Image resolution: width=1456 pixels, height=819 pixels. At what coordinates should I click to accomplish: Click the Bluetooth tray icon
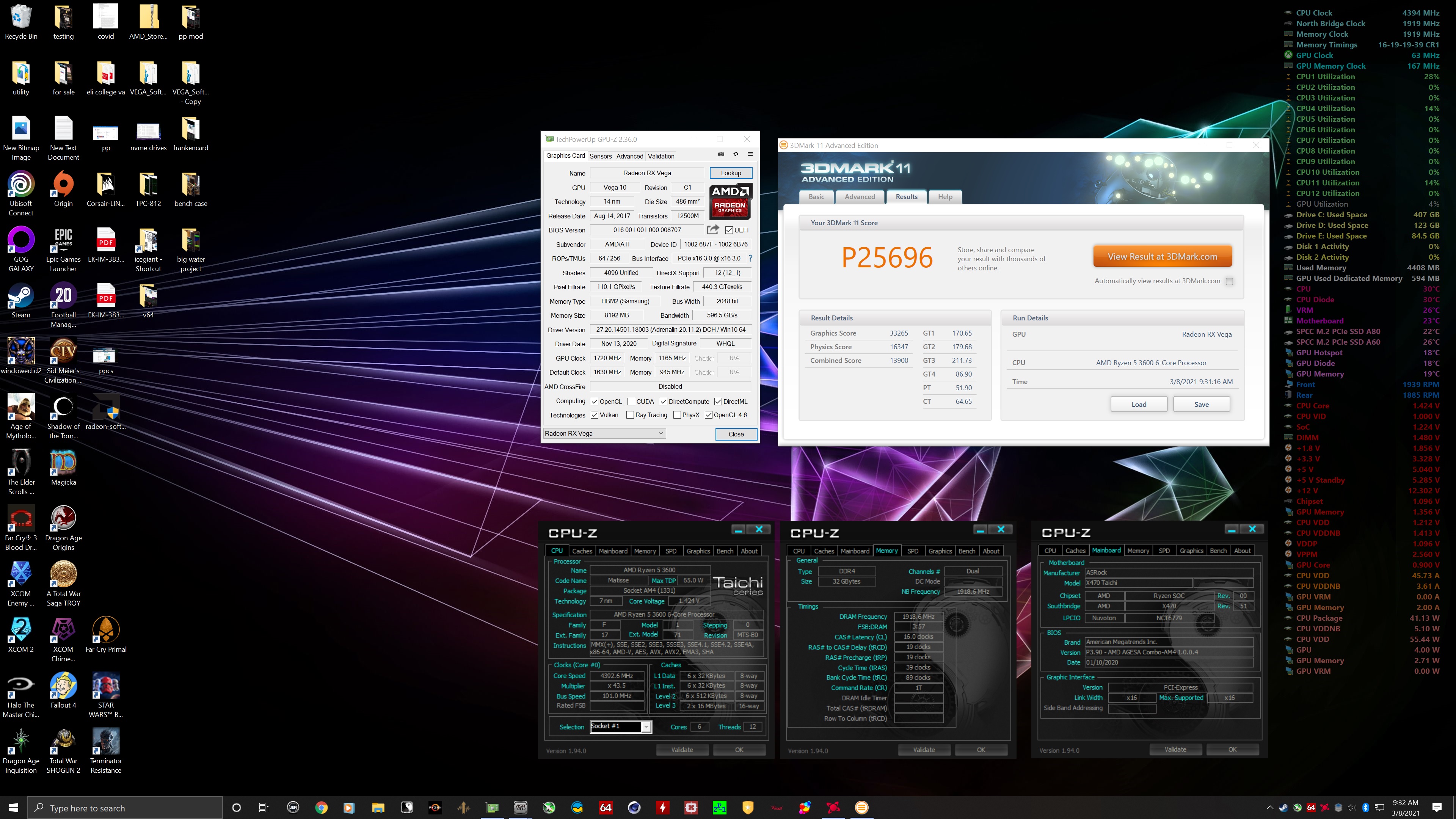point(1365,808)
